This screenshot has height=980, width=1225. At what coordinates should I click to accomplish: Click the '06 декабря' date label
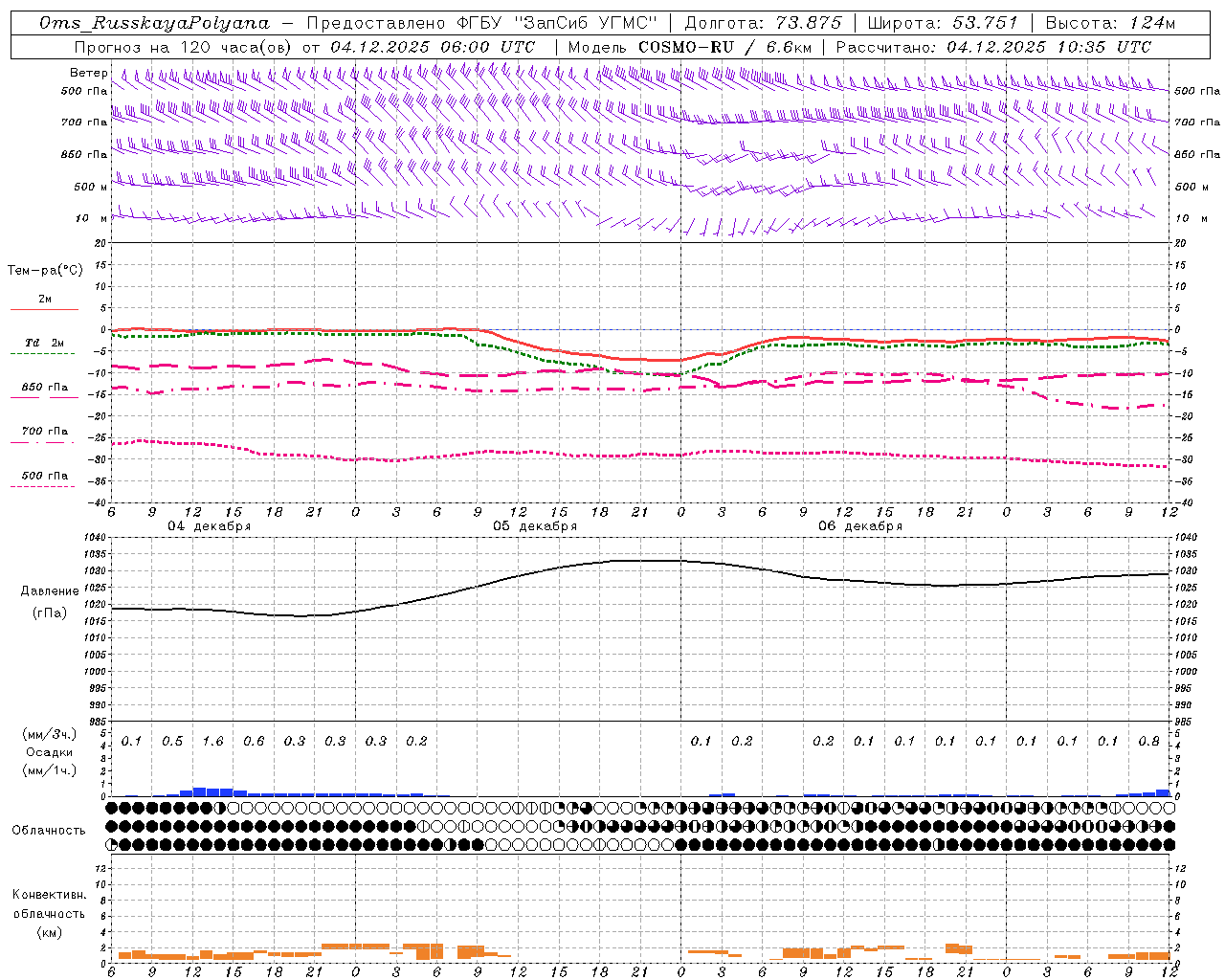pyautogui.click(x=860, y=526)
